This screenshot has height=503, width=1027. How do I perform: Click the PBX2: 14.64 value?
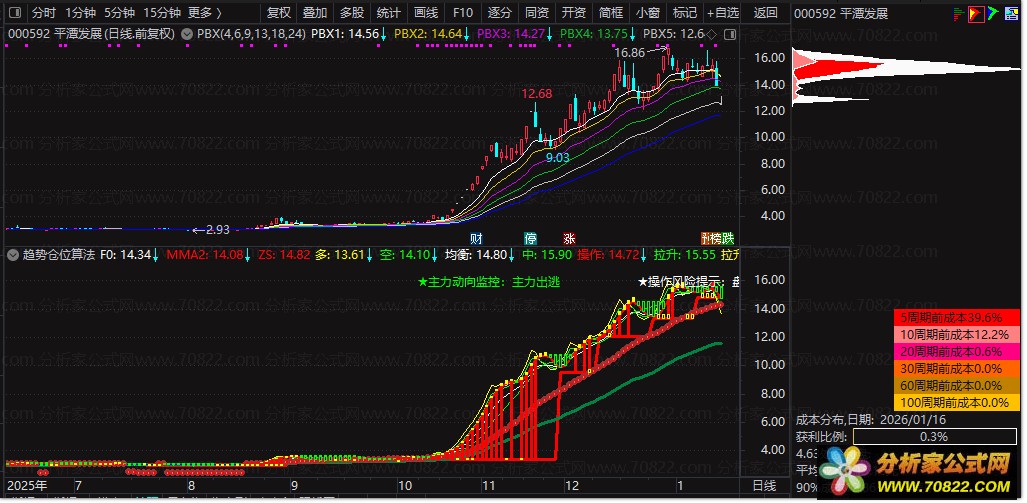(x=428, y=34)
